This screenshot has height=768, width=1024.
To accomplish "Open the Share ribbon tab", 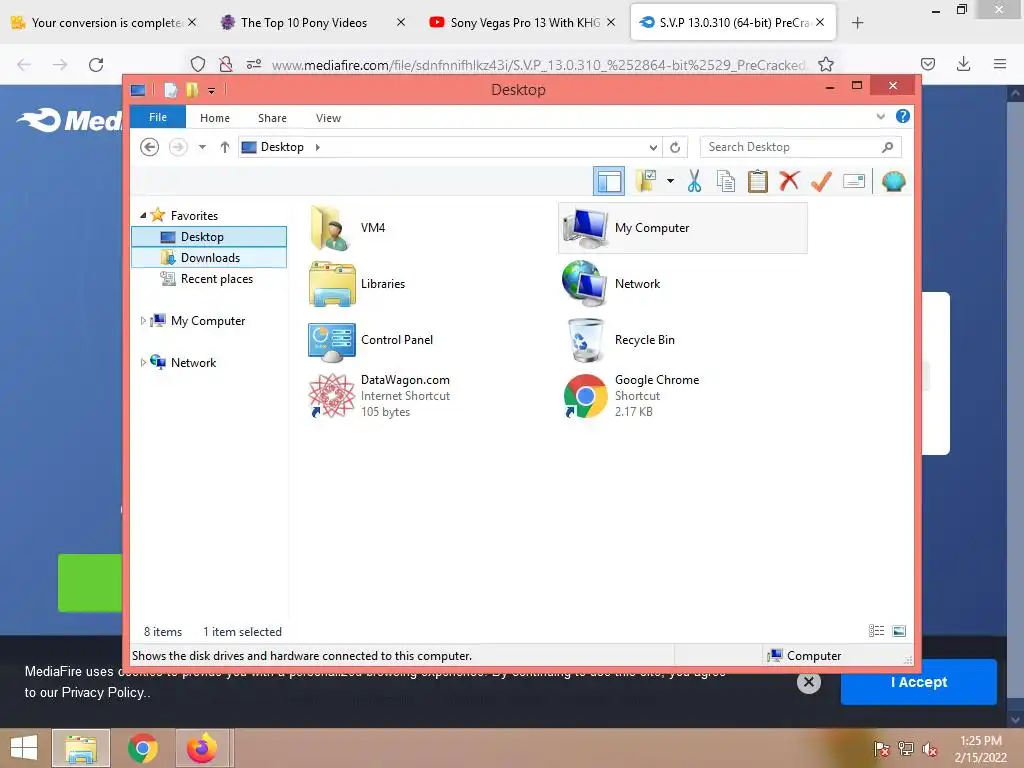I will click(272, 118).
